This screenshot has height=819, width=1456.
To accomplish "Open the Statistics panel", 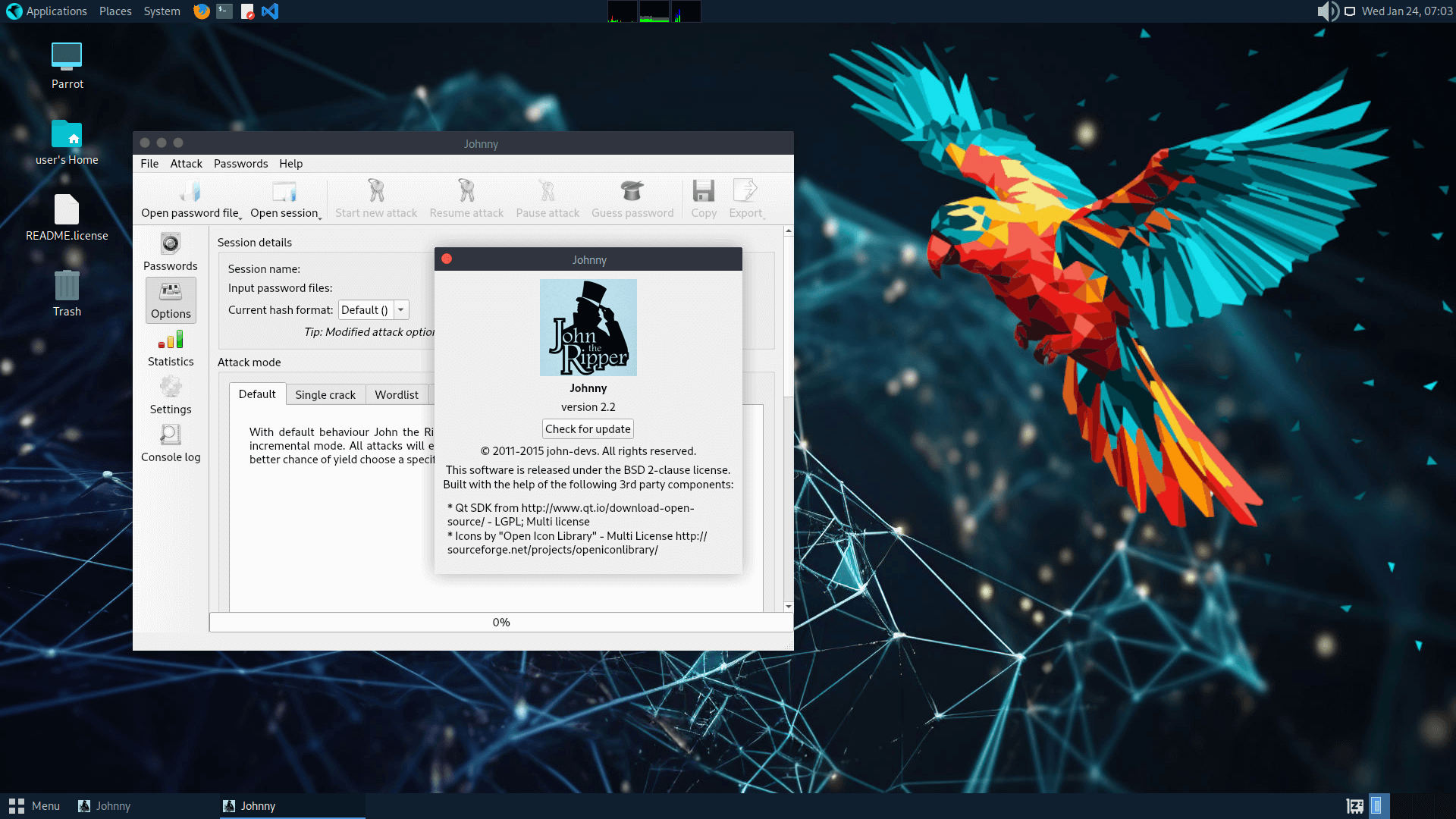I will 170,348.
